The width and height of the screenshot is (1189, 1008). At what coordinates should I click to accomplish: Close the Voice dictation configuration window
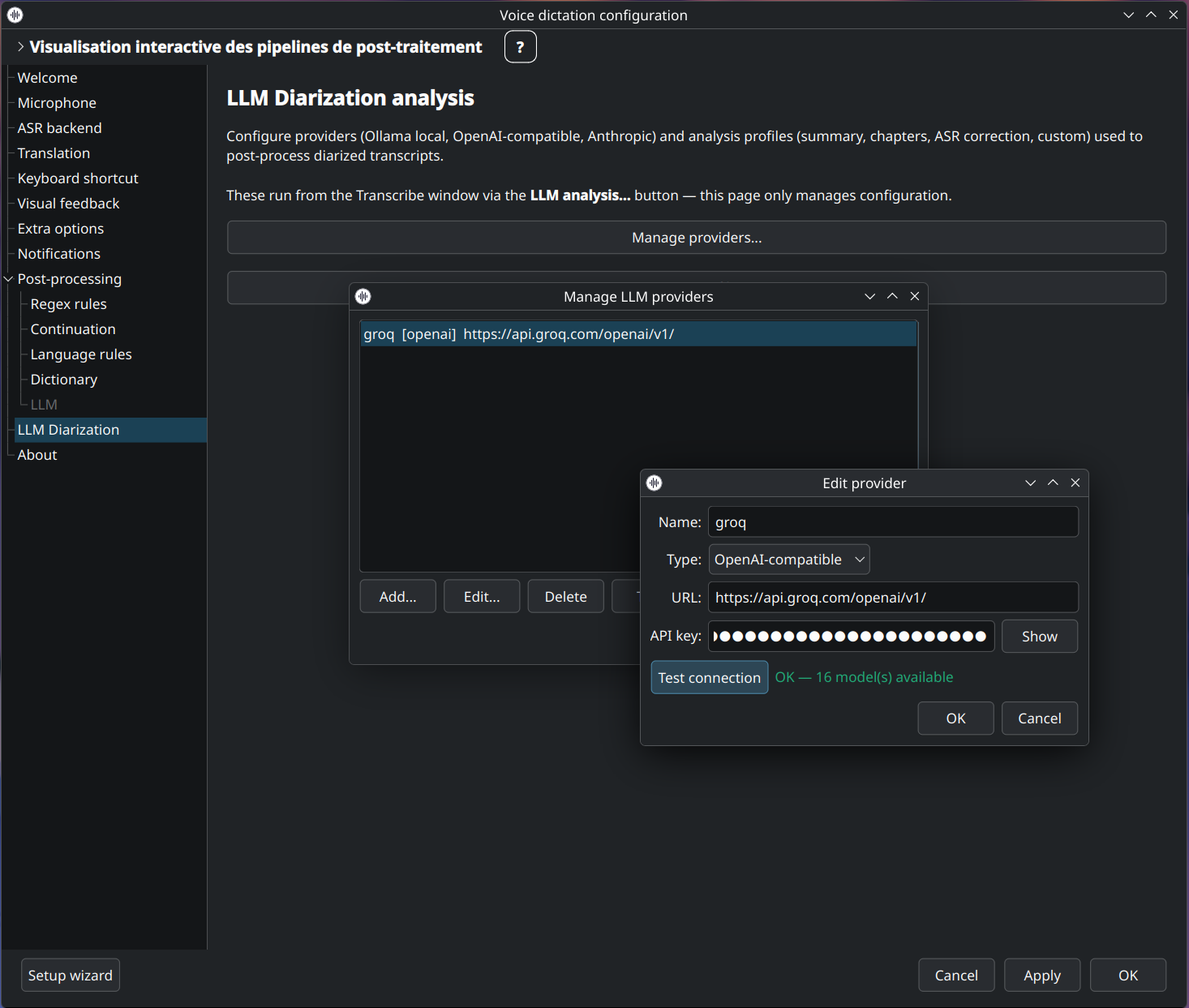tap(1174, 15)
